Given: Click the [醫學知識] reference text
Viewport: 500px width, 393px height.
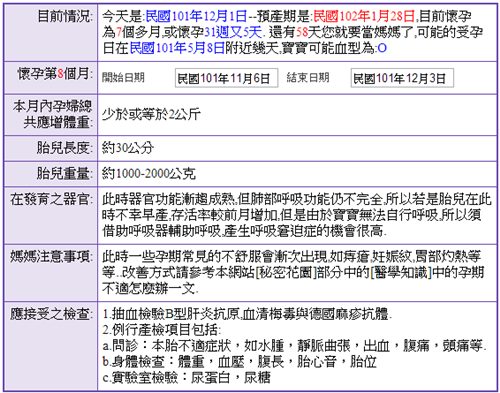Looking at the screenshot, I should tap(401, 273).
